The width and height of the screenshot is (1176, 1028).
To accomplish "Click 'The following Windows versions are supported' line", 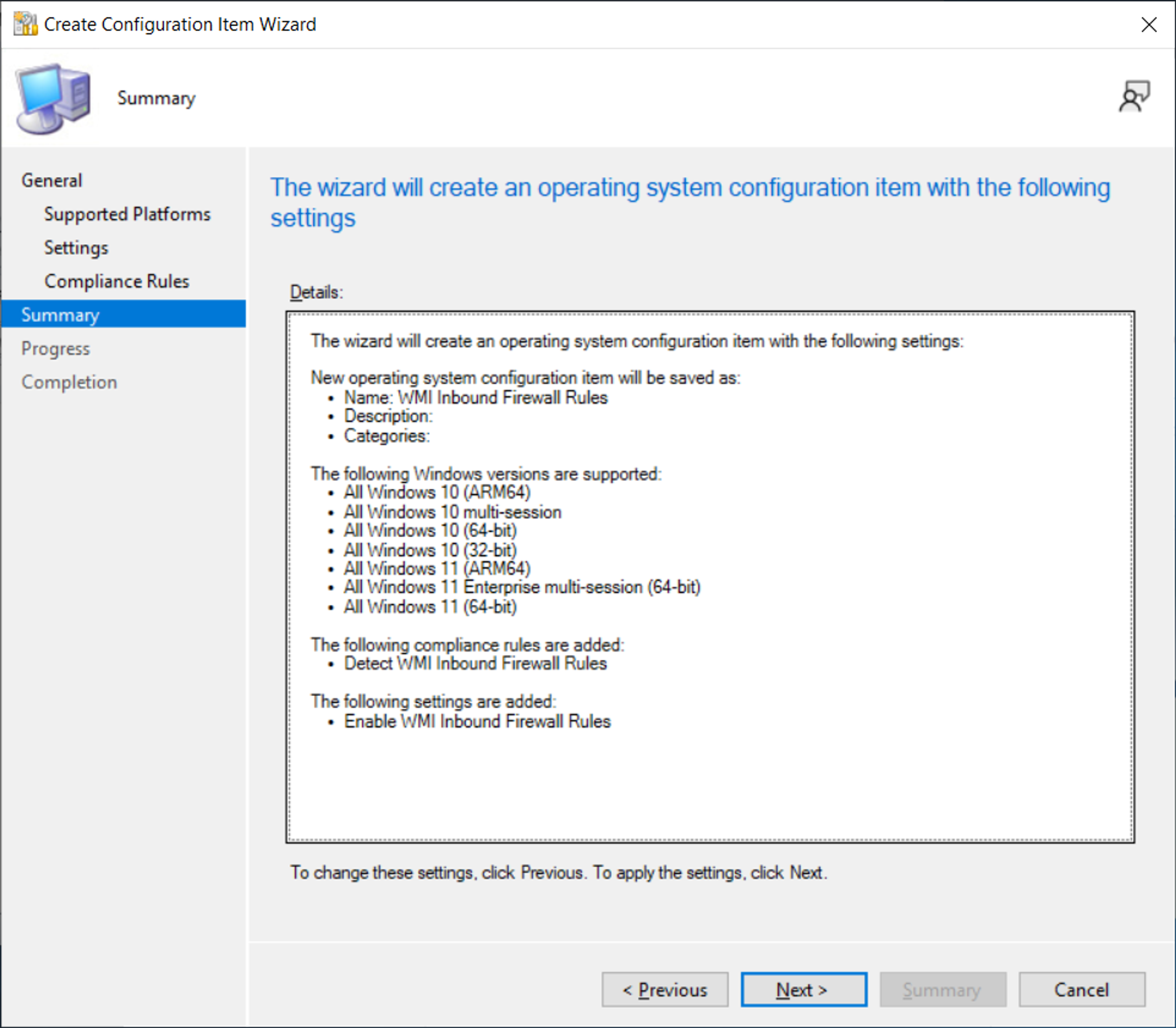I will coord(486,474).
